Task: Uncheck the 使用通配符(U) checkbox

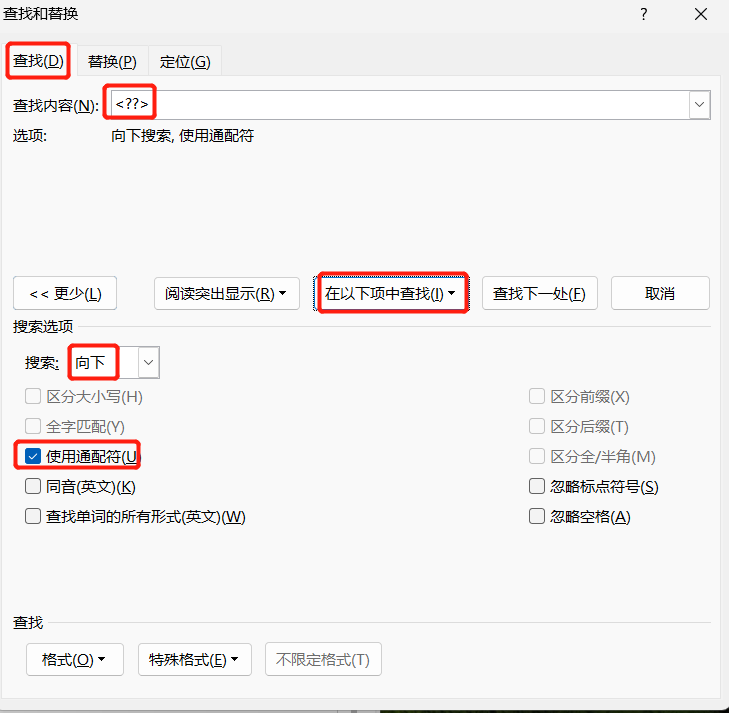Action: tap(33, 456)
